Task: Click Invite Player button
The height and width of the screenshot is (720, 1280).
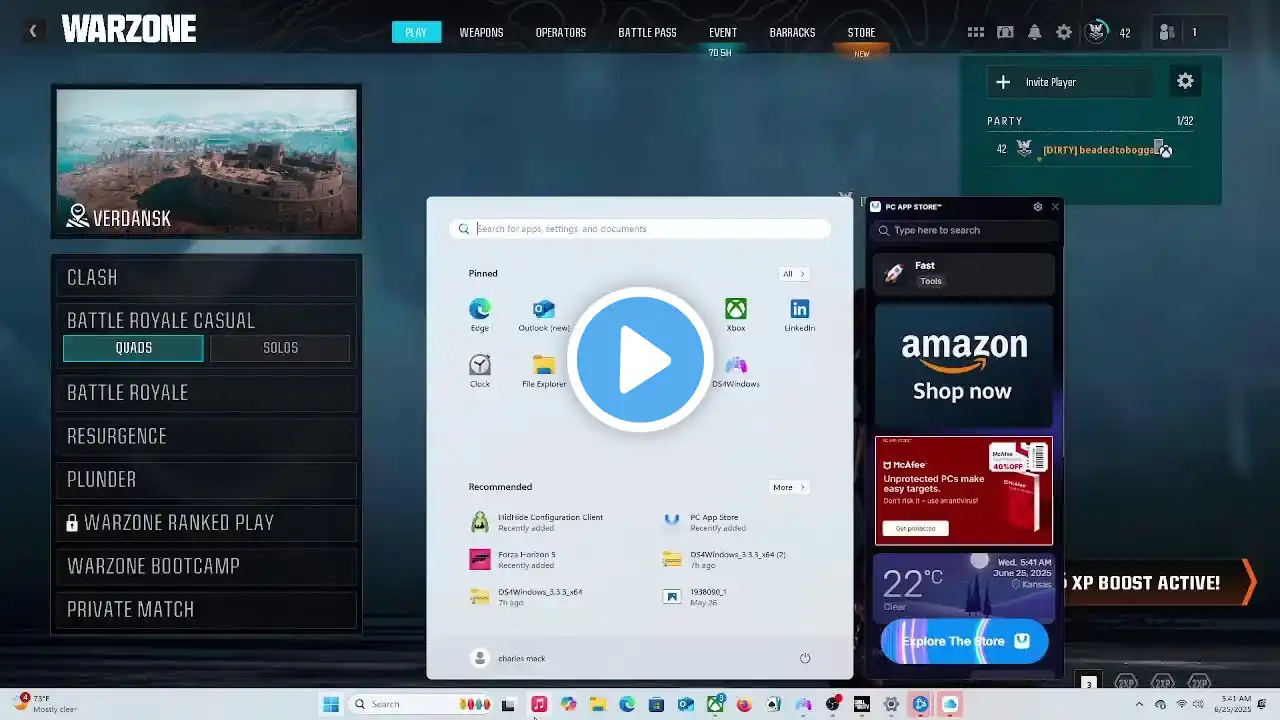Action: coord(1070,82)
